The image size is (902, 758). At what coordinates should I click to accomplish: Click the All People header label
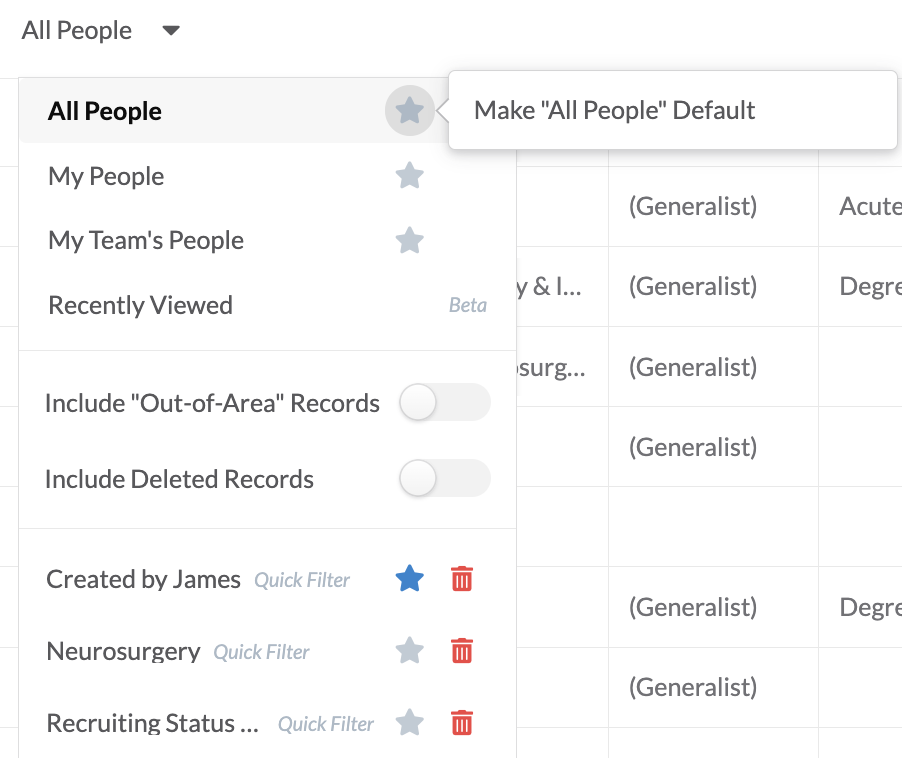[x=77, y=31]
